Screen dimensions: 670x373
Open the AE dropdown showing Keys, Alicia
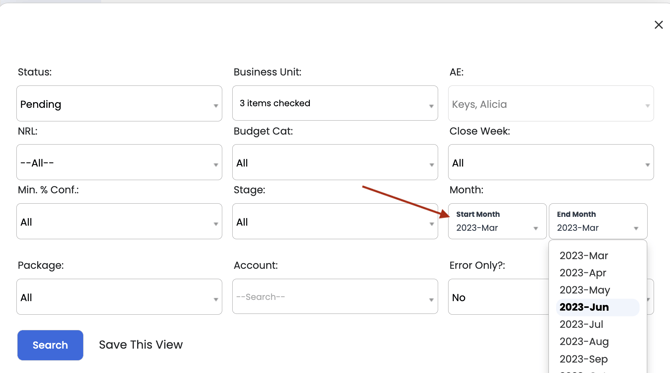tap(551, 103)
